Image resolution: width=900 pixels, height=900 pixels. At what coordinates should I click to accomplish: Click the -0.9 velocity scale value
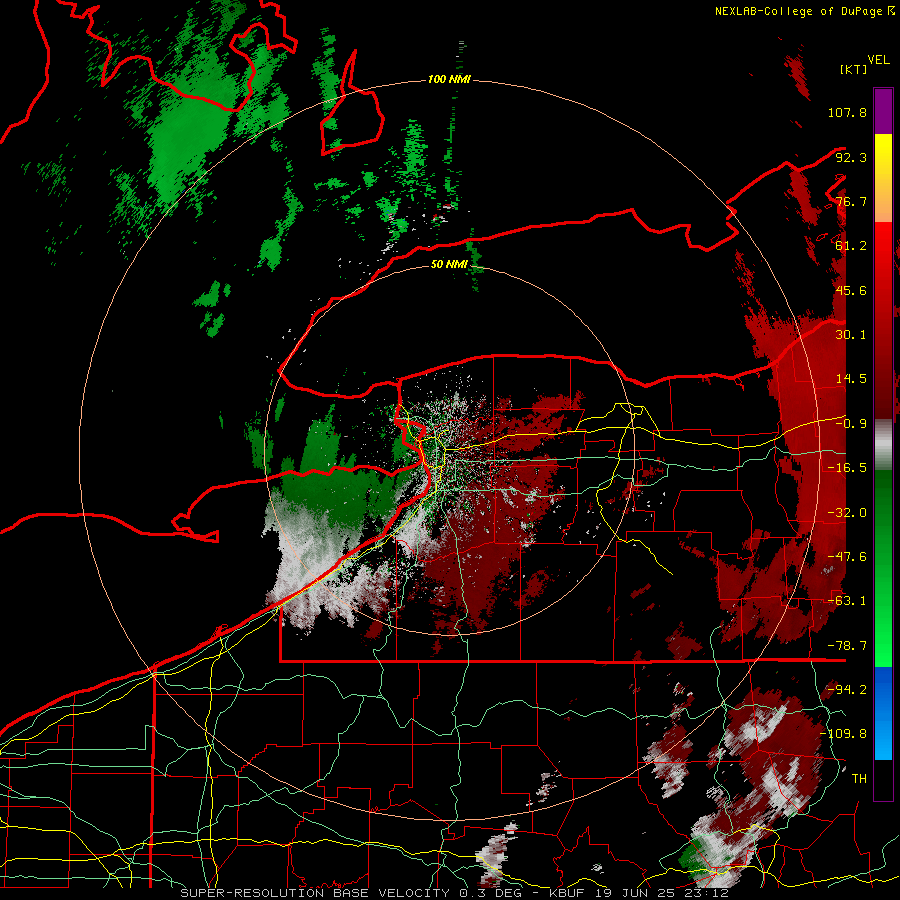(x=851, y=424)
